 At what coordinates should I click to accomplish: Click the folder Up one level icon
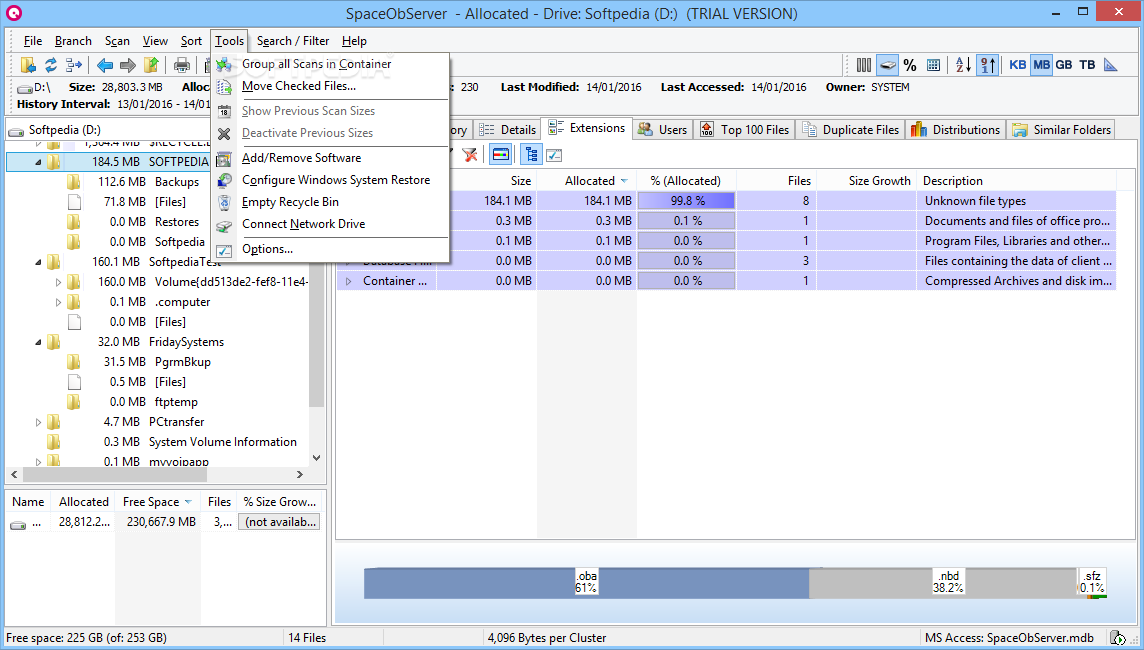(x=151, y=65)
